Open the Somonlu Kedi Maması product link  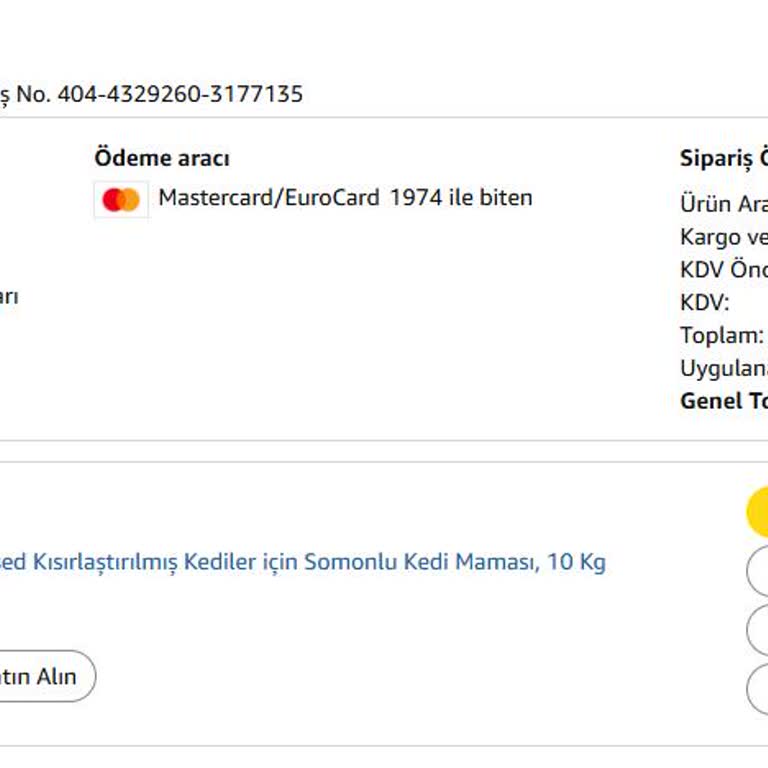point(302,562)
